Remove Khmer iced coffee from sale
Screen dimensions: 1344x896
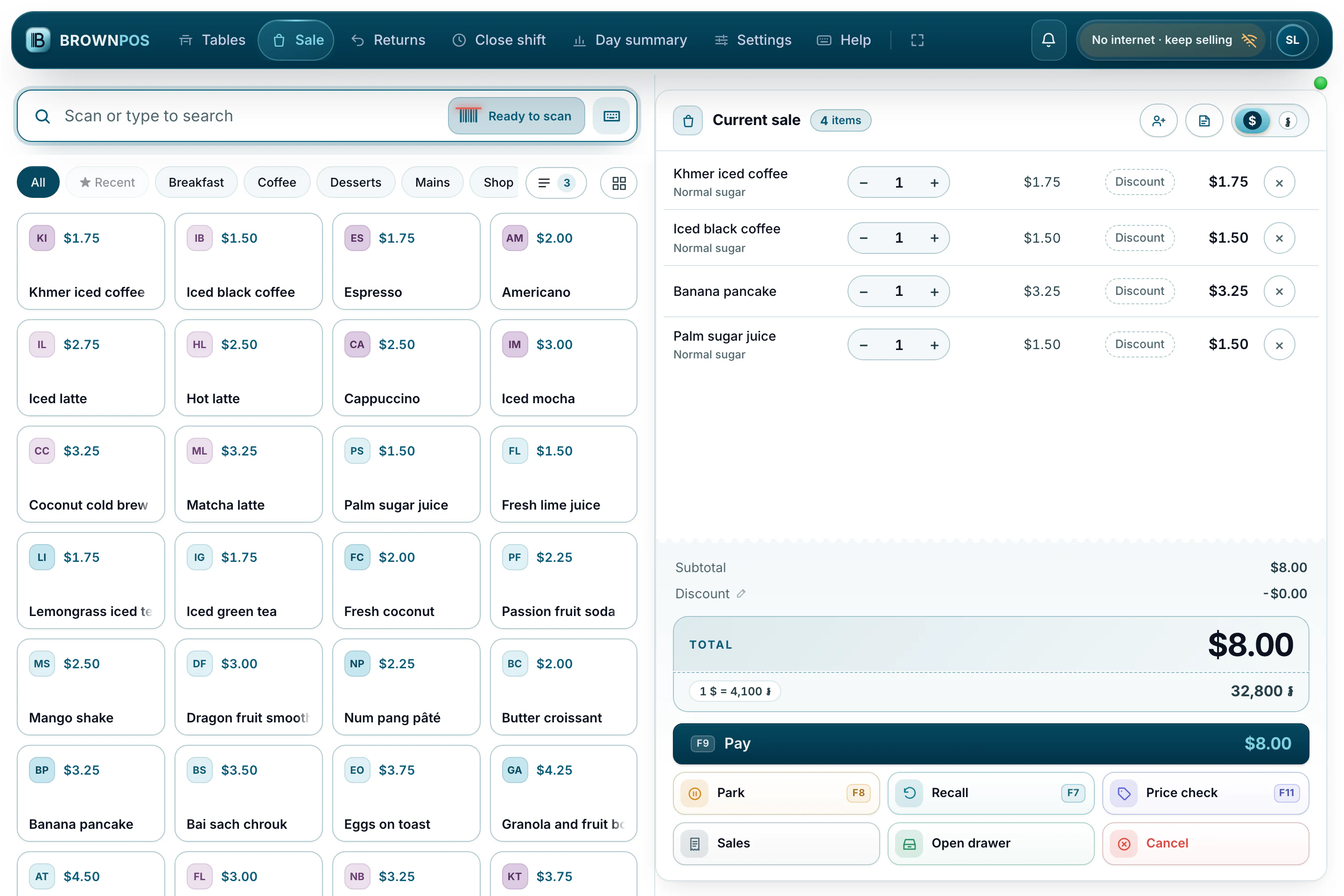(1279, 182)
